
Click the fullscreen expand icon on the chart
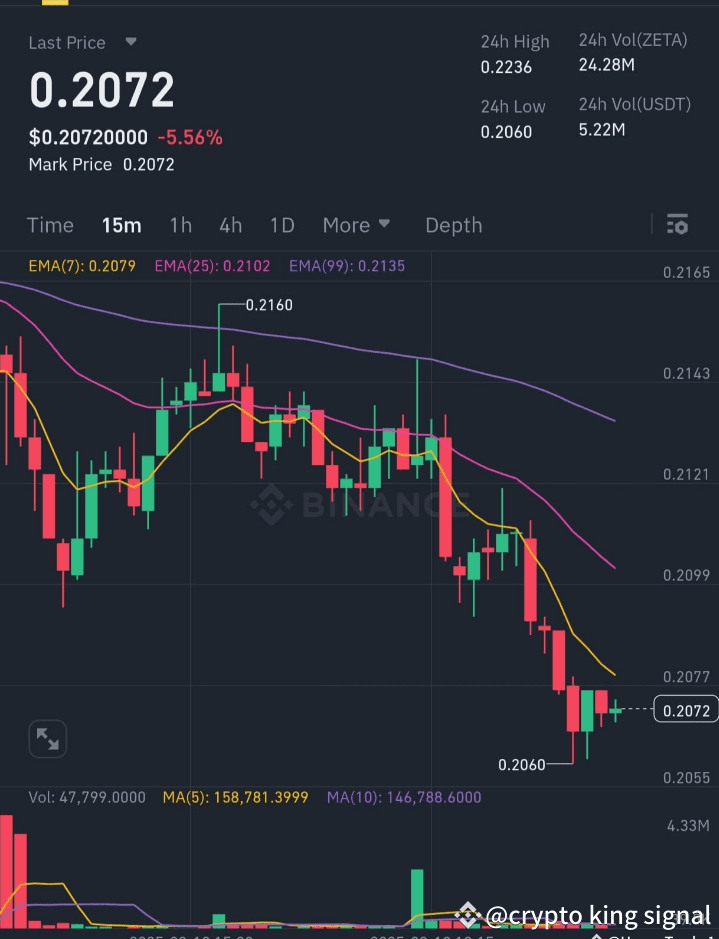(47, 738)
